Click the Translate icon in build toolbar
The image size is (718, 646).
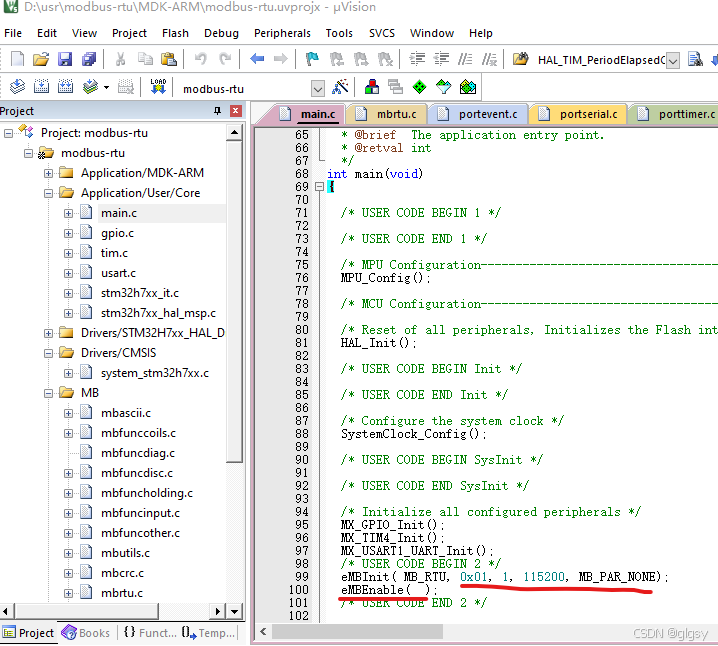[x=17, y=87]
